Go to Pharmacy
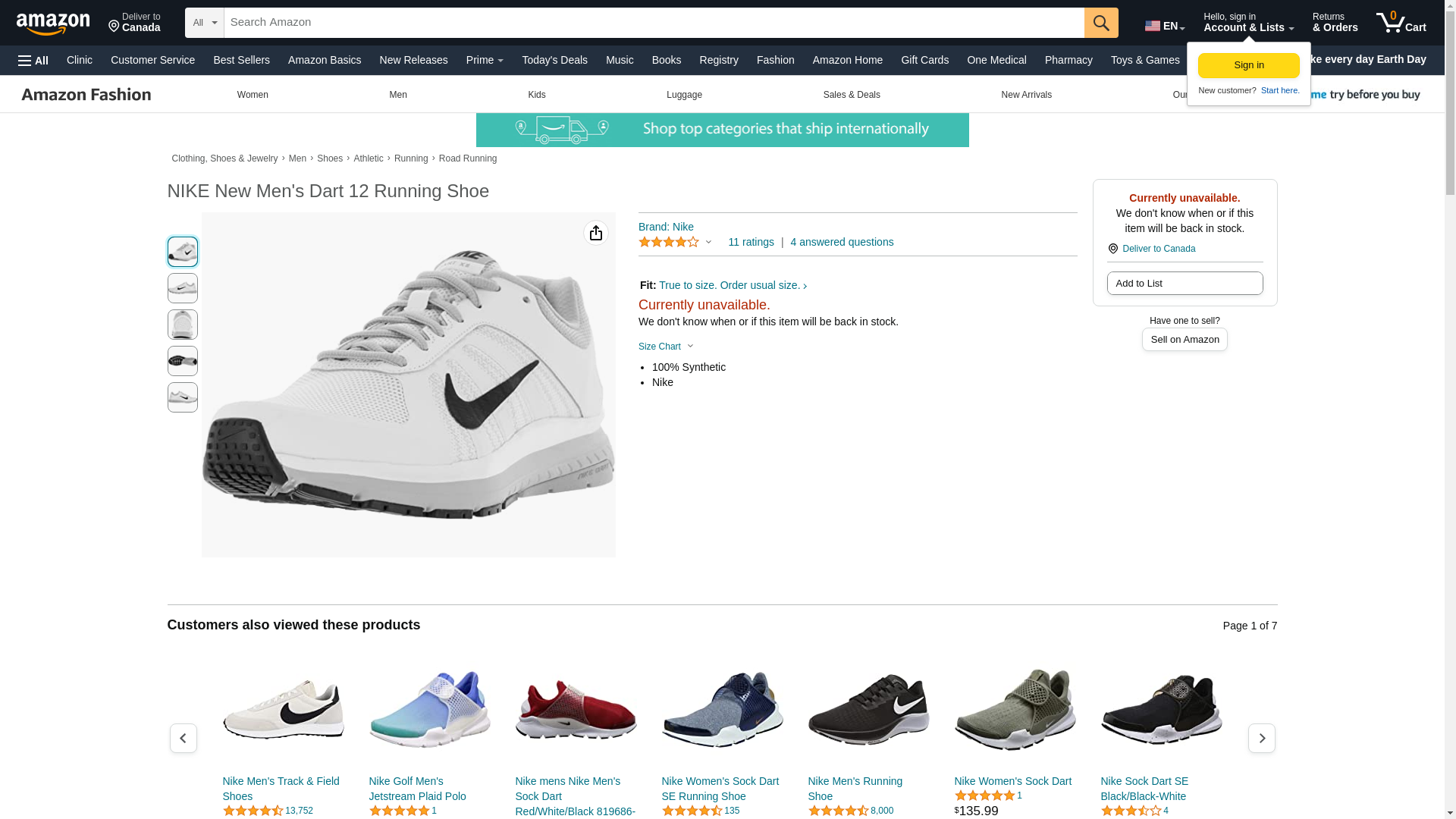The width and height of the screenshot is (1456, 819). point(1068,60)
